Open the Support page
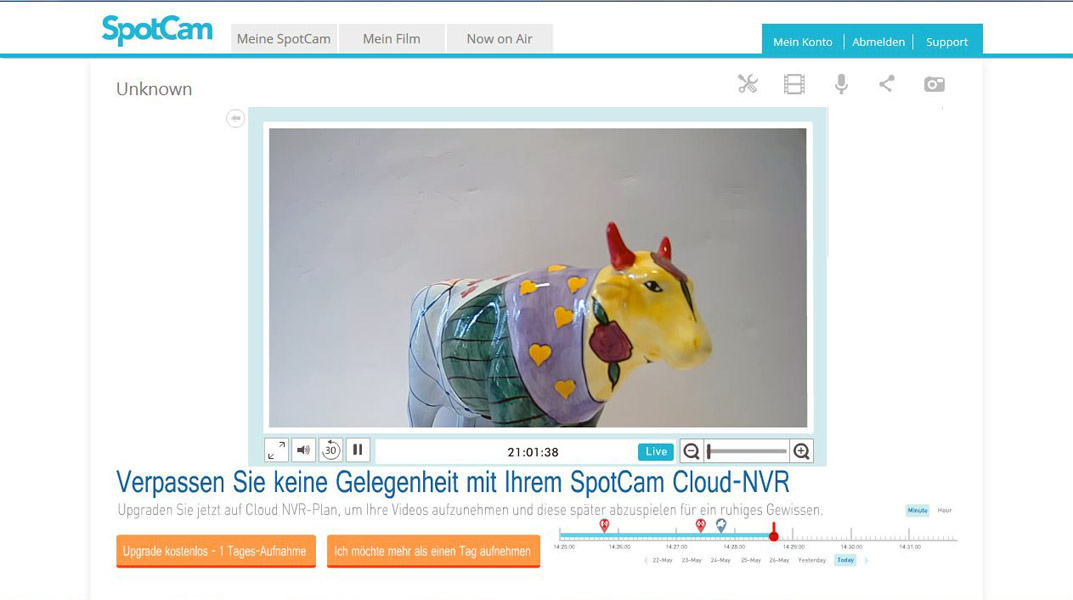 [947, 42]
